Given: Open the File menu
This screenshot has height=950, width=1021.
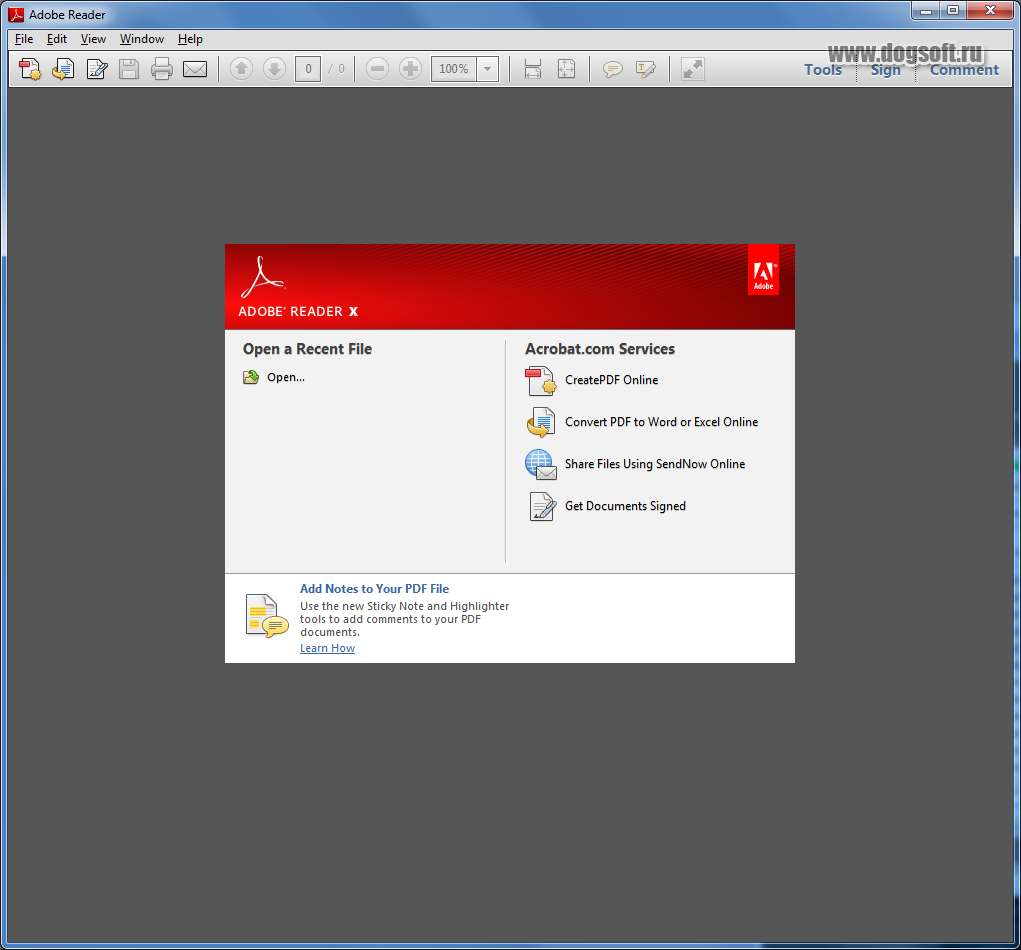Looking at the screenshot, I should tap(24, 39).
